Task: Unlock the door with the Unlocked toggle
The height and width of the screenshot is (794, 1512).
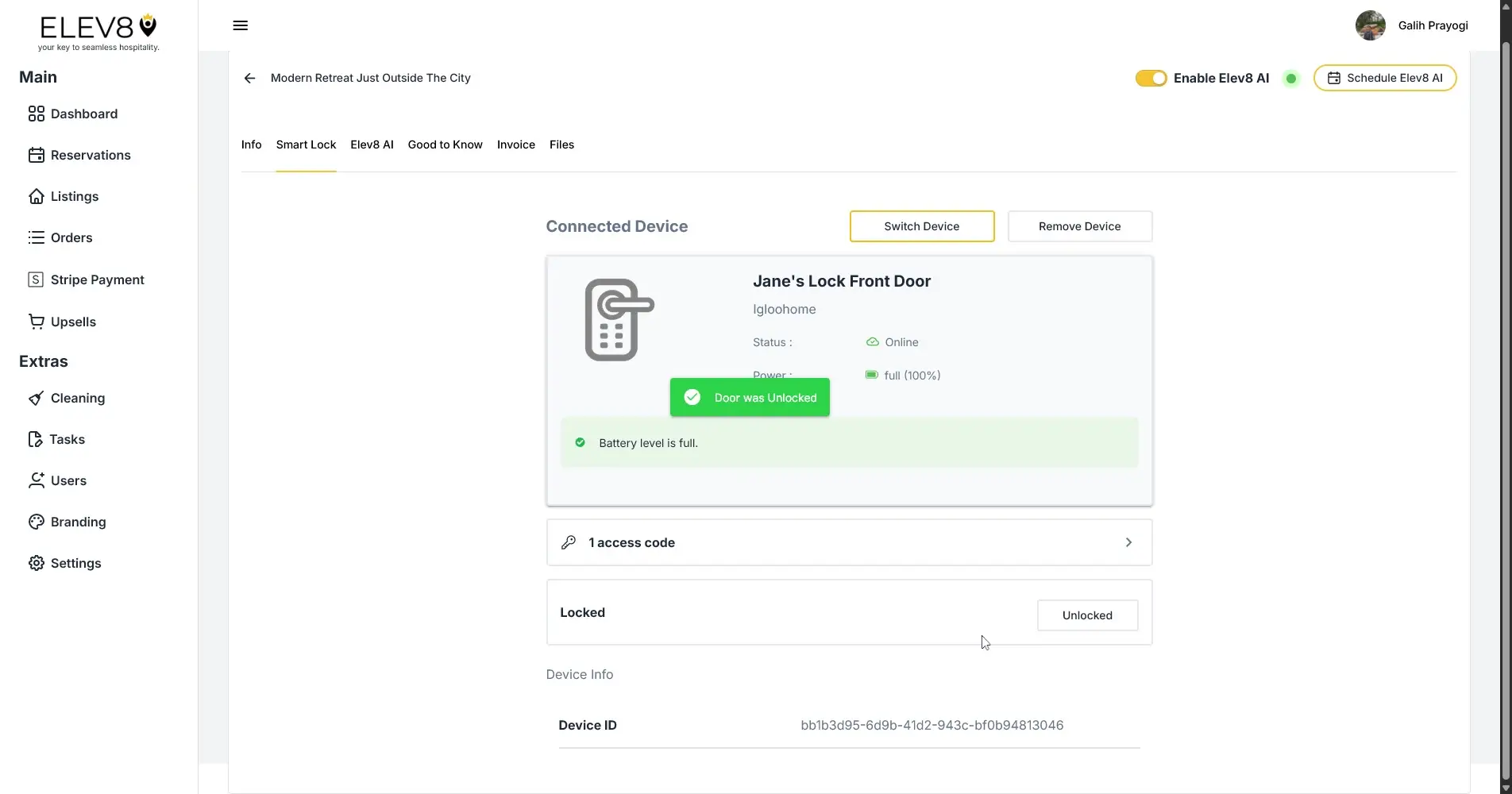Action: point(1086,615)
